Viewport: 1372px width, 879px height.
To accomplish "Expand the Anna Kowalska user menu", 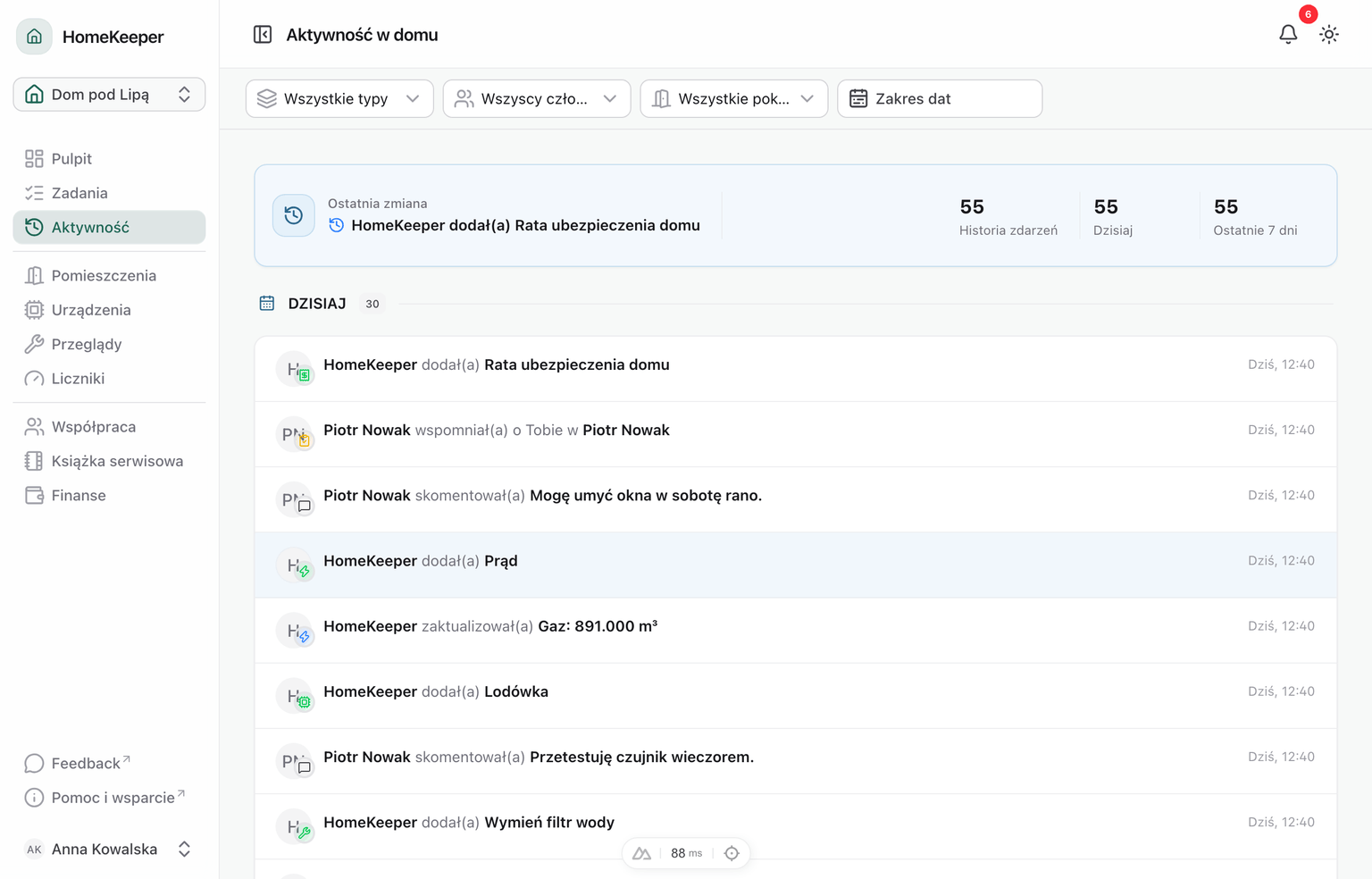I will coord(109,850).
